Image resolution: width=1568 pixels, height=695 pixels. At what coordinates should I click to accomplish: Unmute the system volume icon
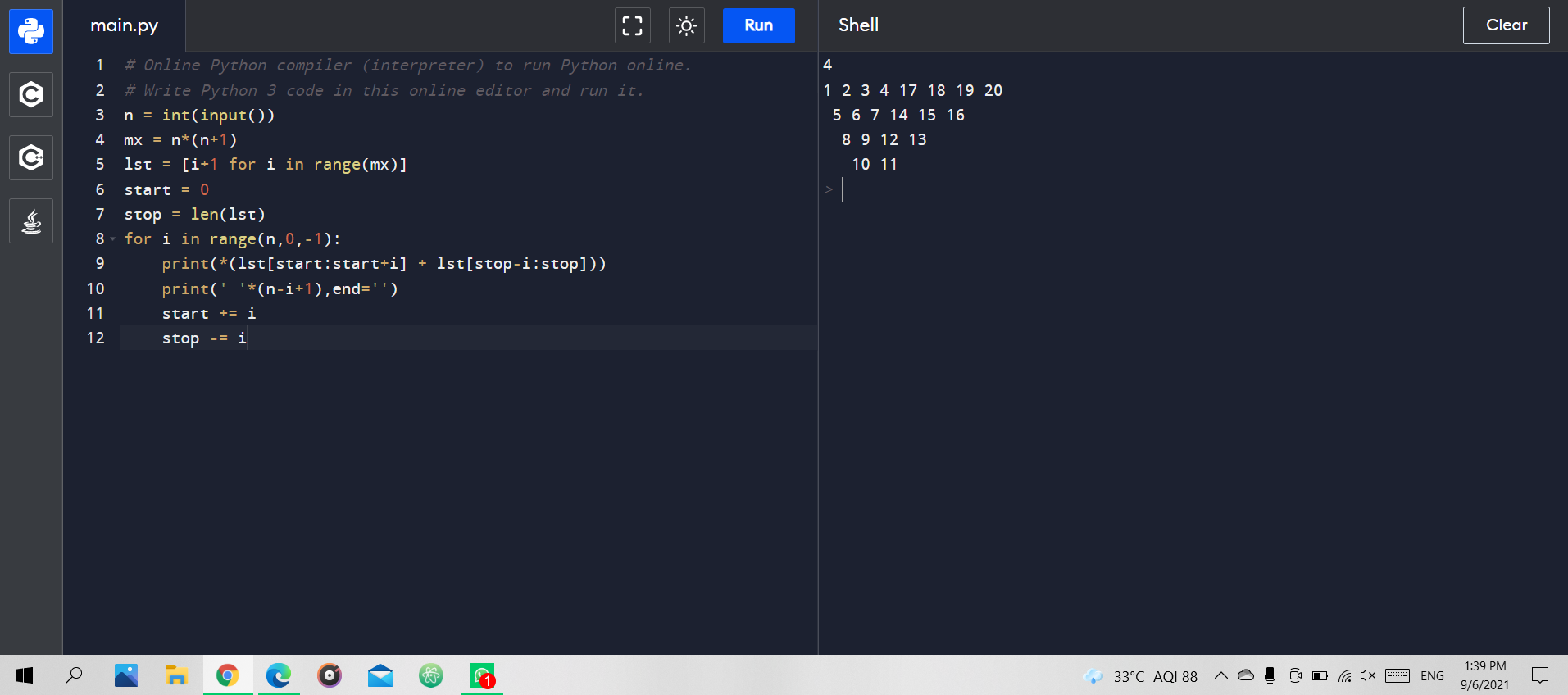1367,675
